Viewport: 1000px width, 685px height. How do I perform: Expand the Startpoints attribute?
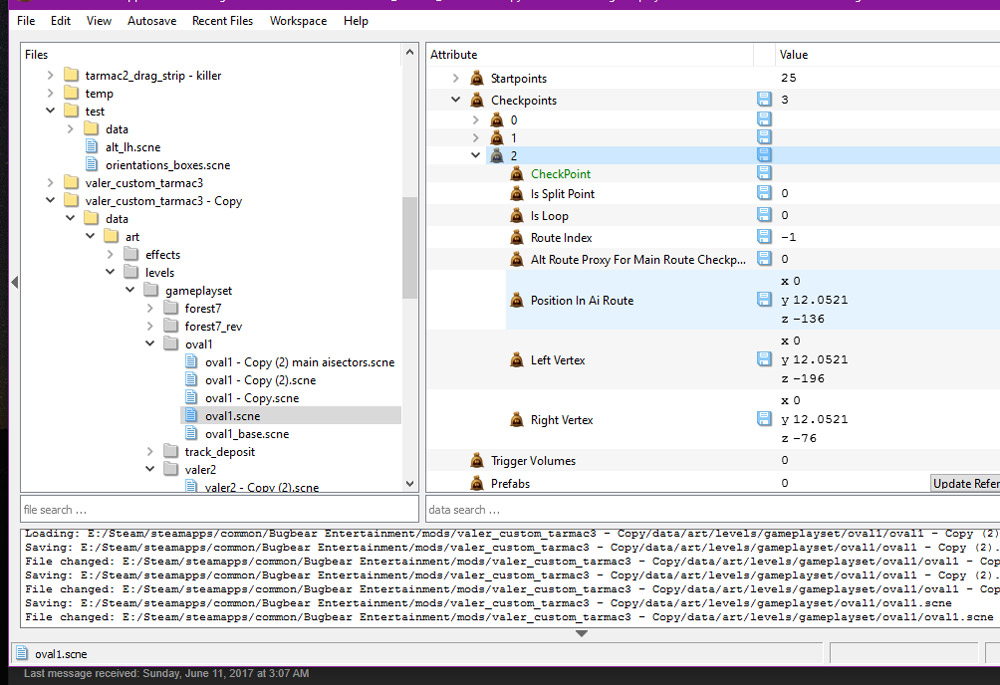[x=455, y=78]
